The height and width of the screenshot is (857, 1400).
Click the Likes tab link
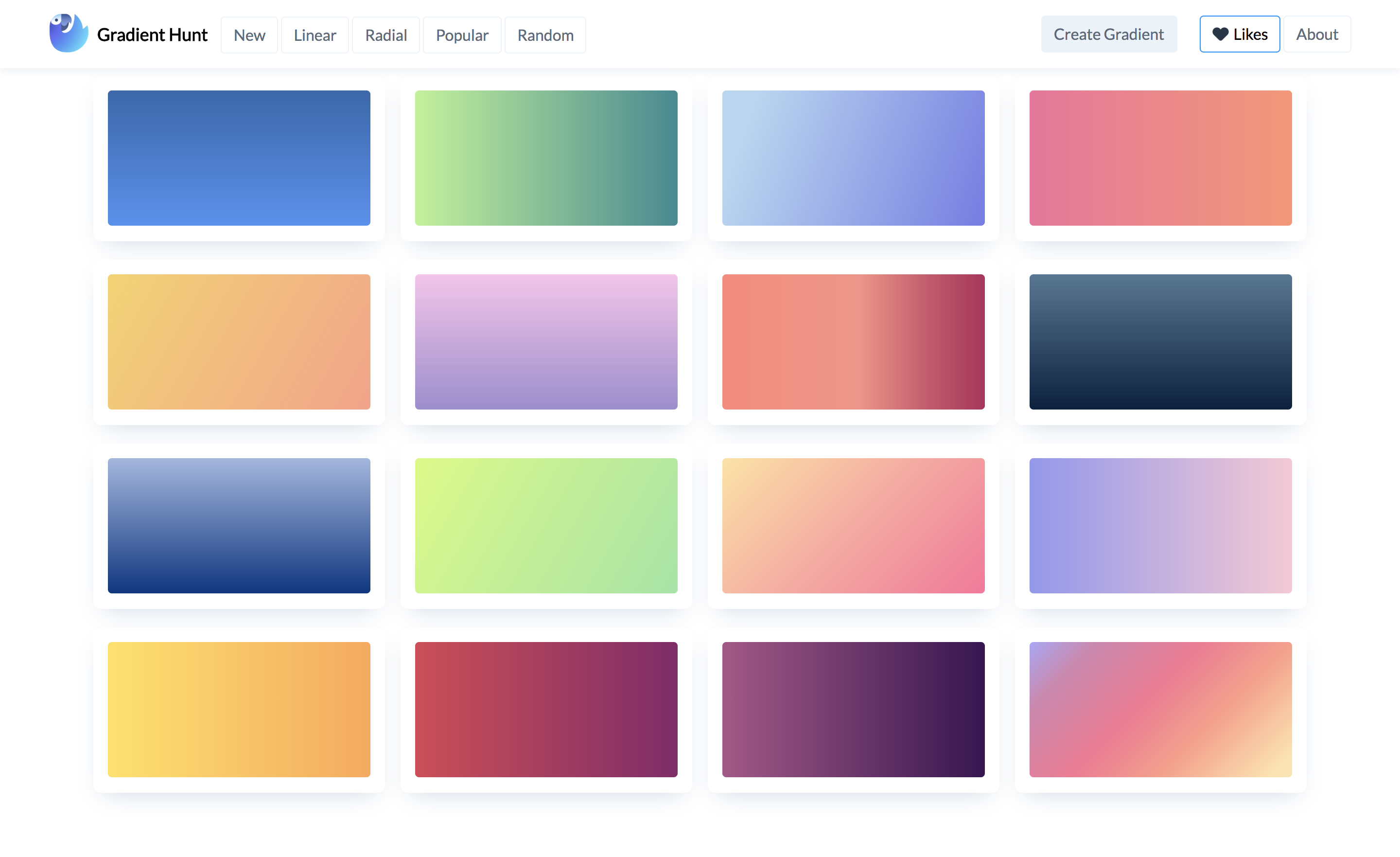coord(1239,34)
